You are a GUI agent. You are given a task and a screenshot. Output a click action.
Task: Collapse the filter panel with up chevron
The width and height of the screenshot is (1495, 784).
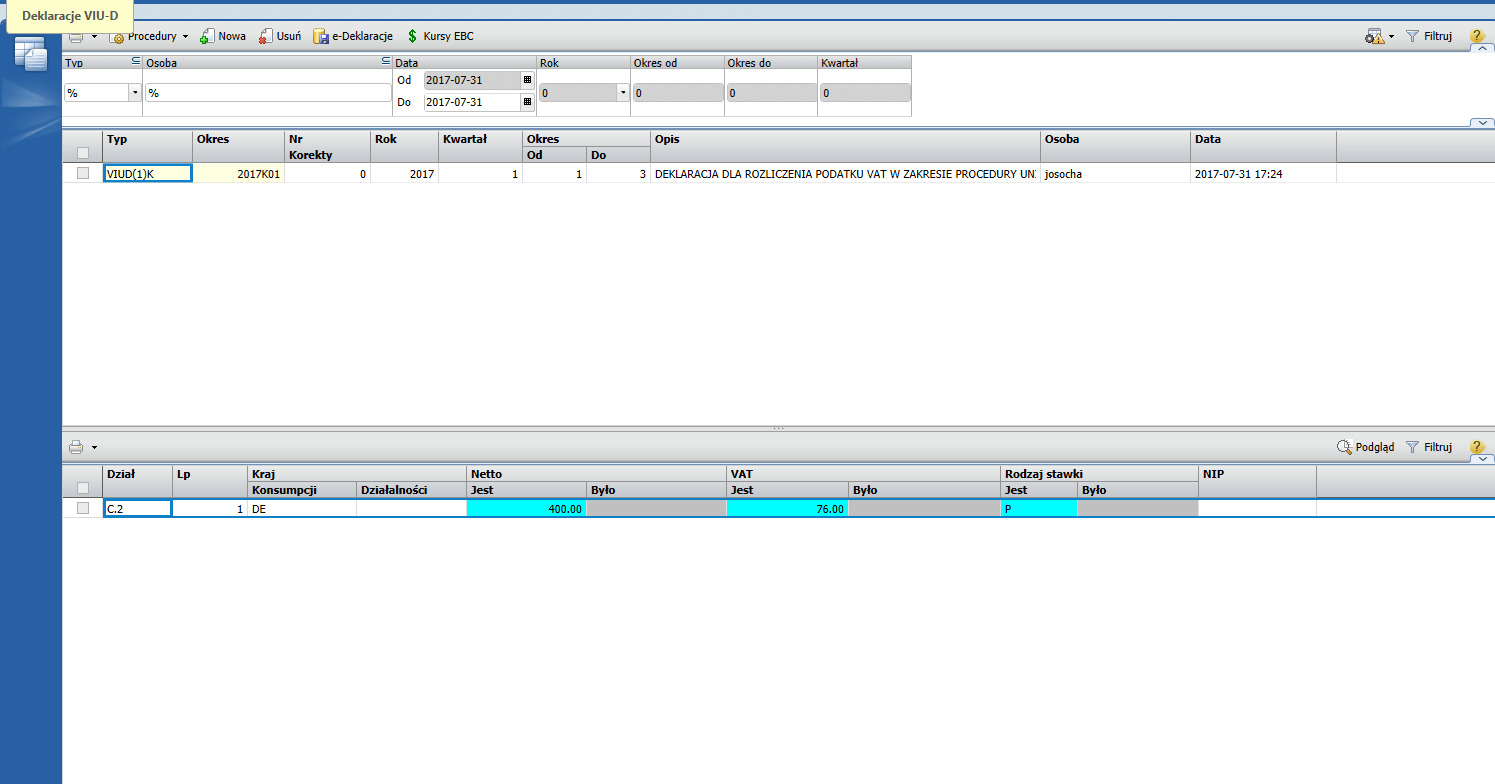(x=1481, y=49)
